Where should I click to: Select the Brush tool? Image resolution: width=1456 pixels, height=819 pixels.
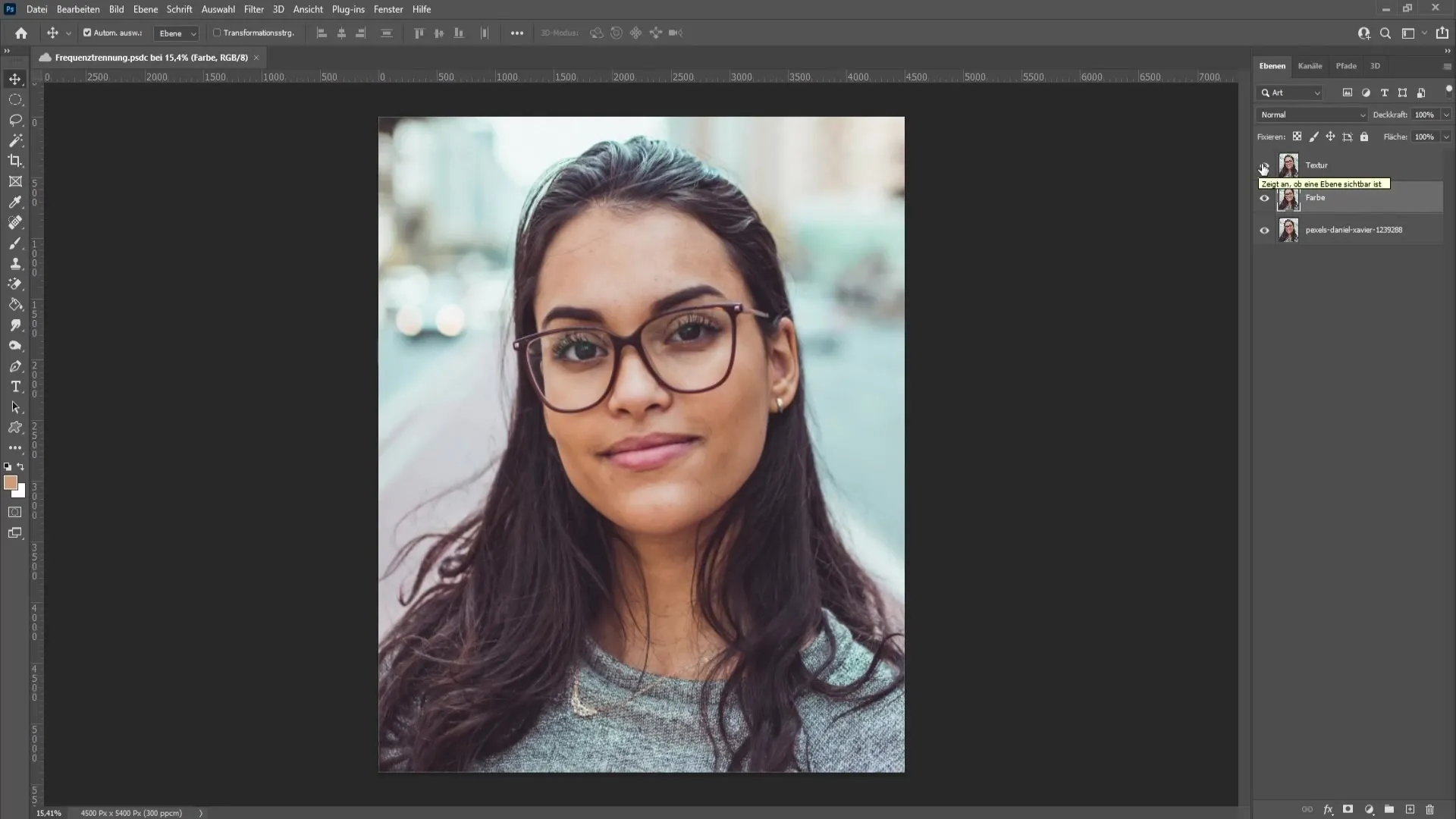click(x=15, y=244)
